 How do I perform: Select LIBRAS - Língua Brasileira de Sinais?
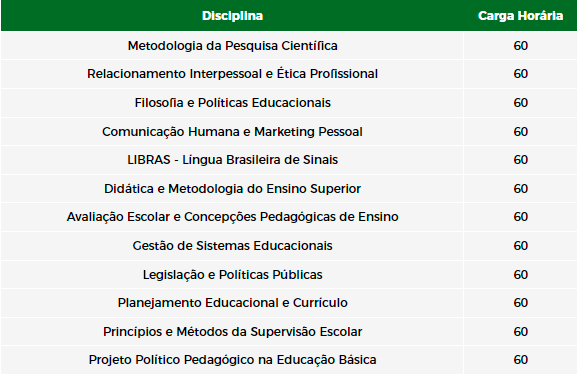tap(232, 160)
